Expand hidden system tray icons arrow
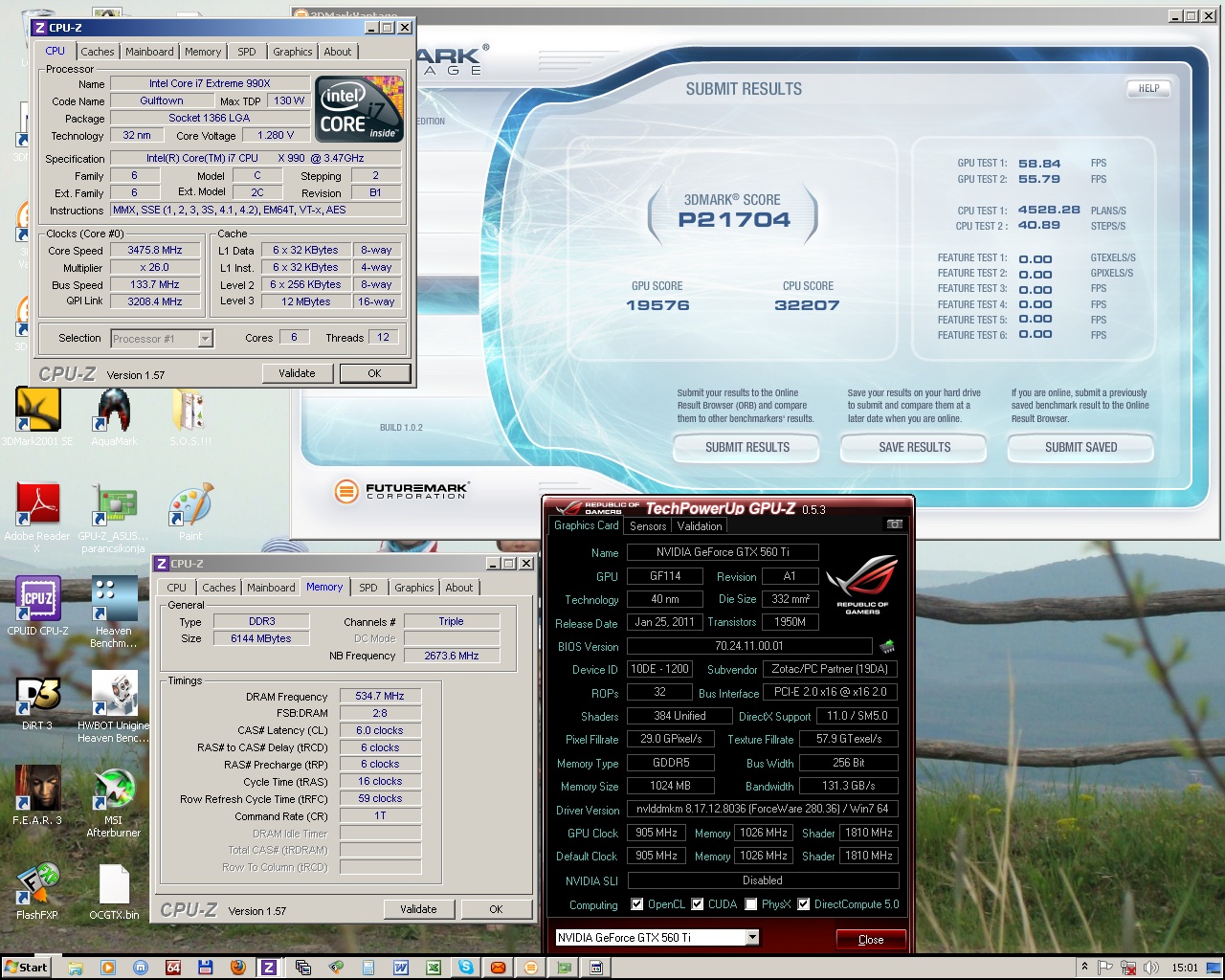This screenshot has height=980, width=1225. click(1084, 968)
